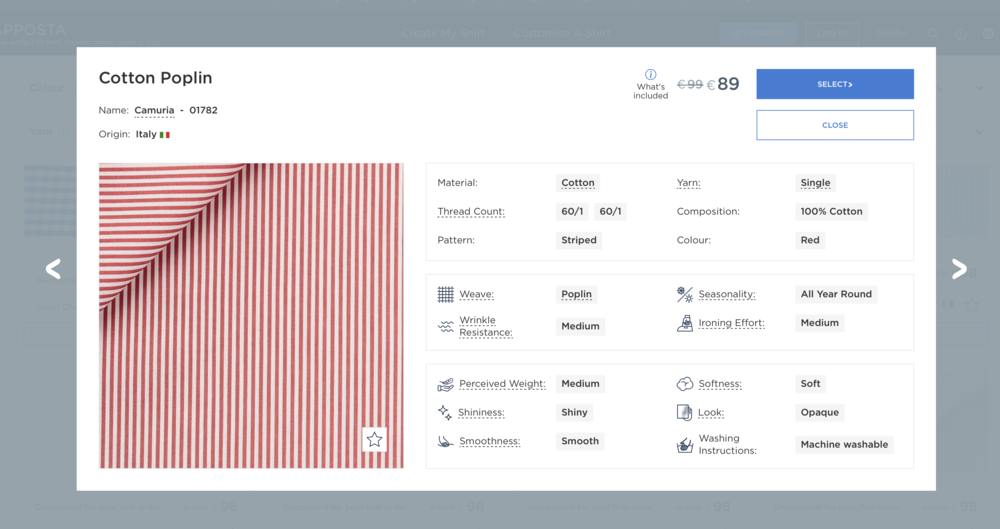Click the Striped pattern value

click(579, 240)
